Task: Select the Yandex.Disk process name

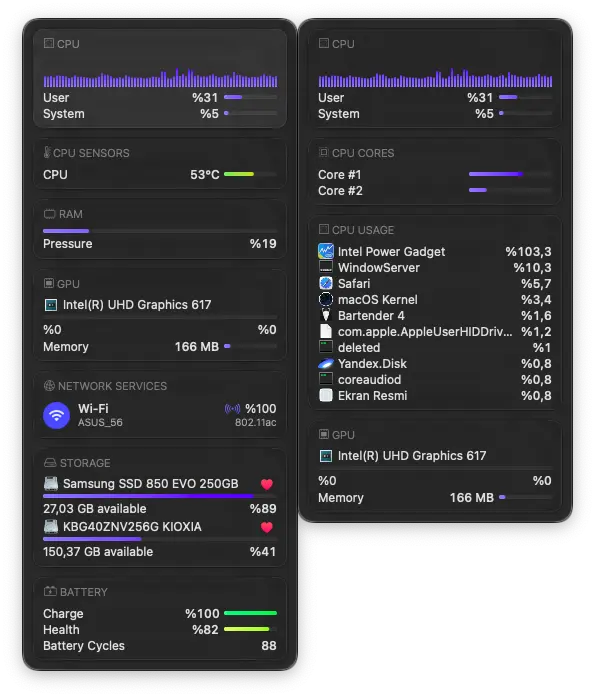Action: (372, 364)
